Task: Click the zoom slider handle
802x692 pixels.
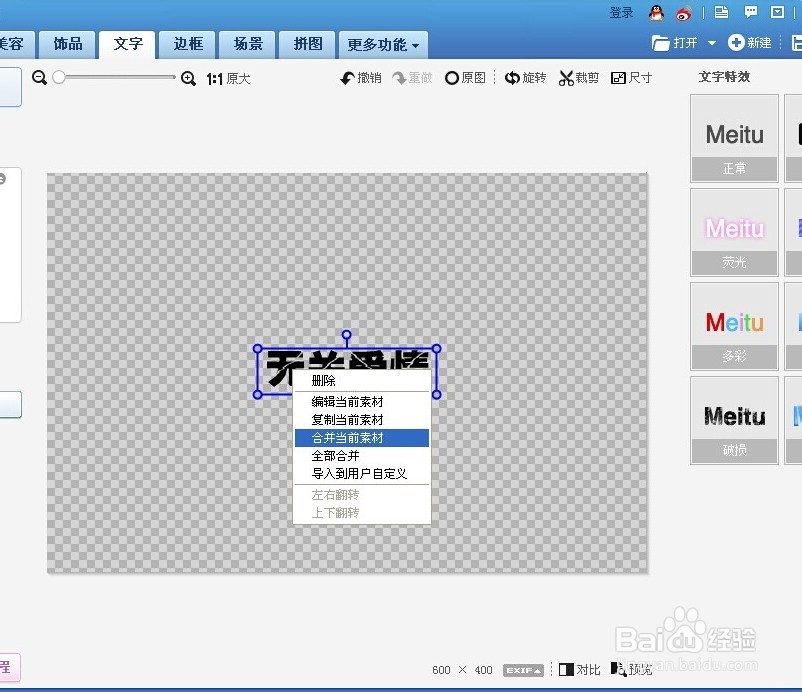Action: (x=59, y=77)
